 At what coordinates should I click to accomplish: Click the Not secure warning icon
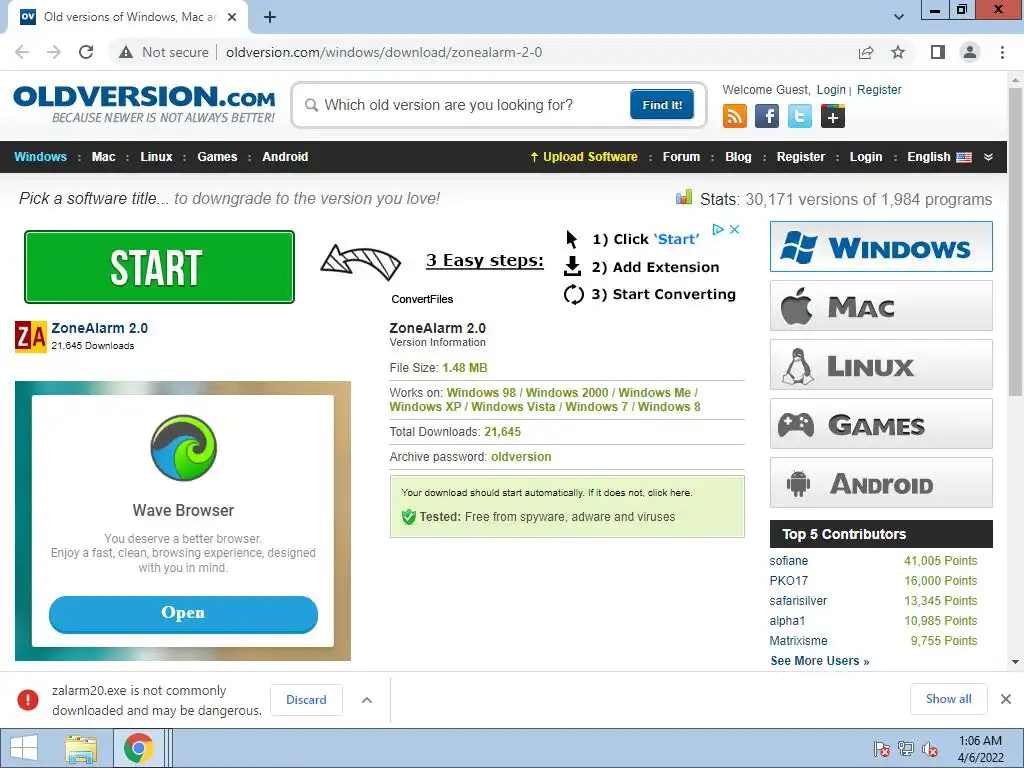[126, 52]
